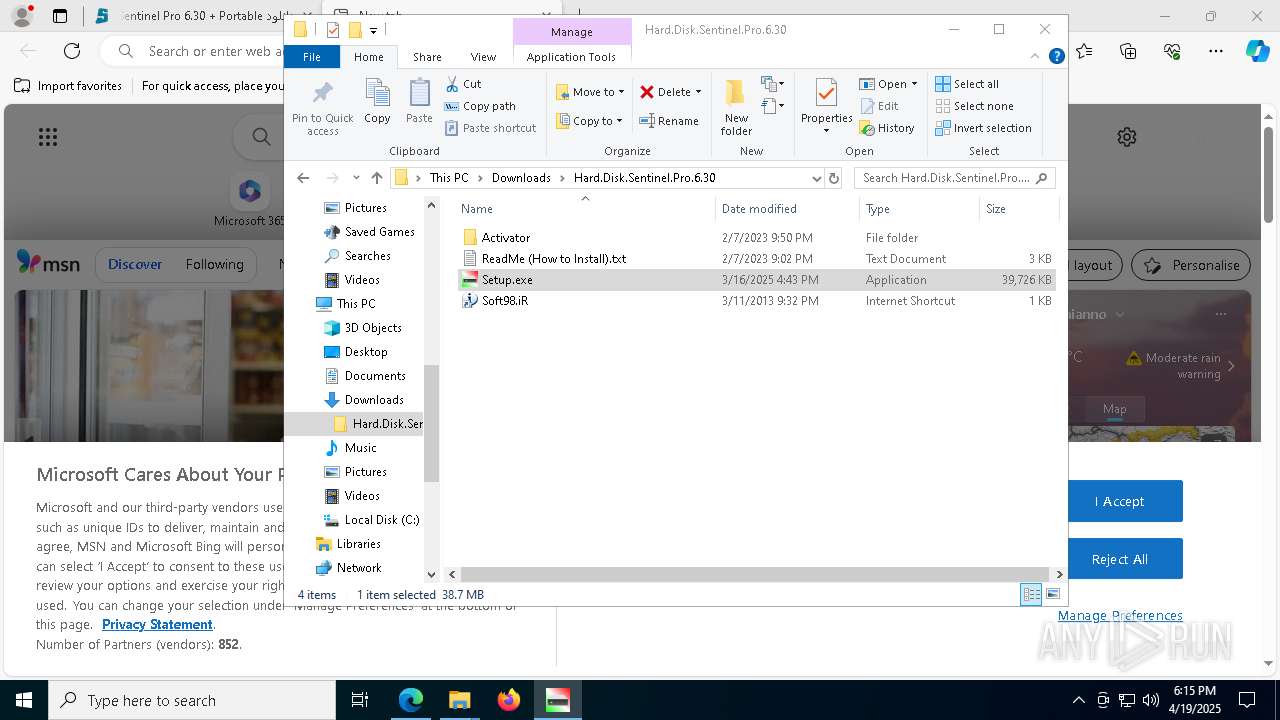Select 3D Objects in navigation pane
Viewport: 1280px width, 720px height.
coord(372,328)
